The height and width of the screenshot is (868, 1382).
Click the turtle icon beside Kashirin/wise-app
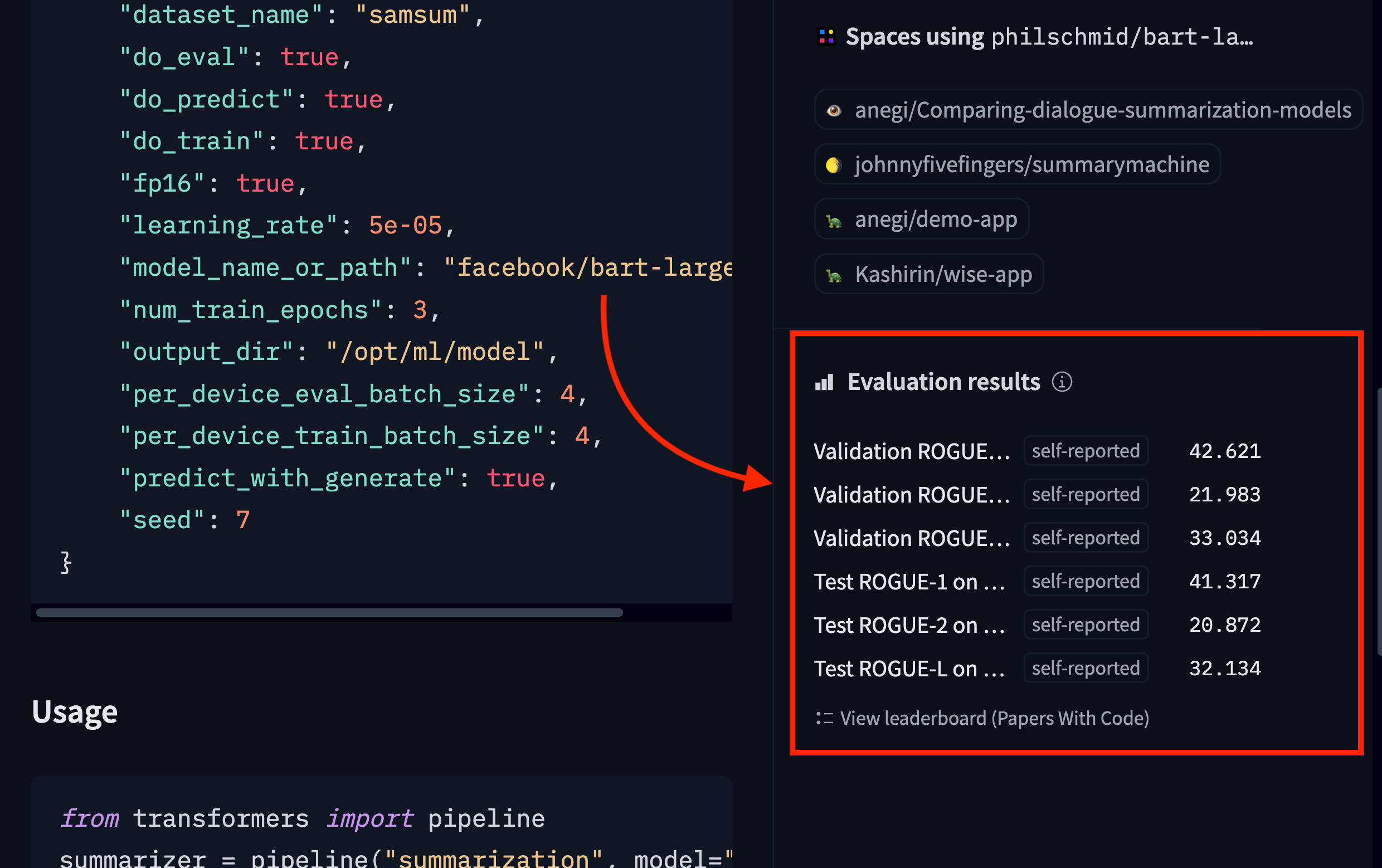pos(834,275)
